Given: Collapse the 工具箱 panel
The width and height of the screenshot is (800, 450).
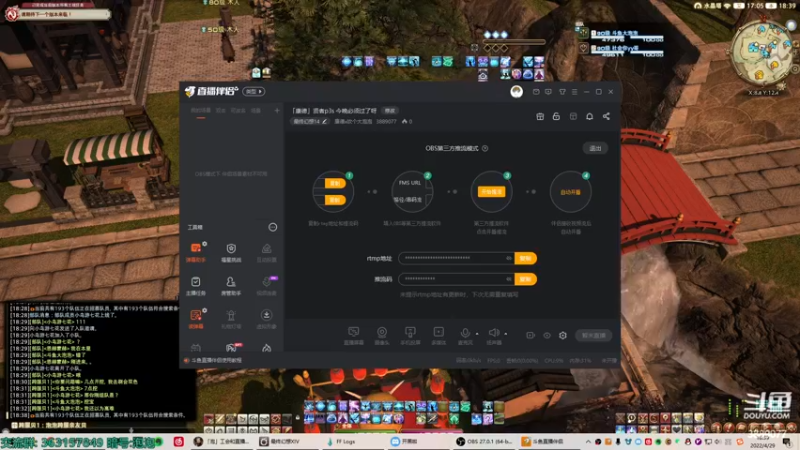Looking at the screenshot, I should coord(273,227).
